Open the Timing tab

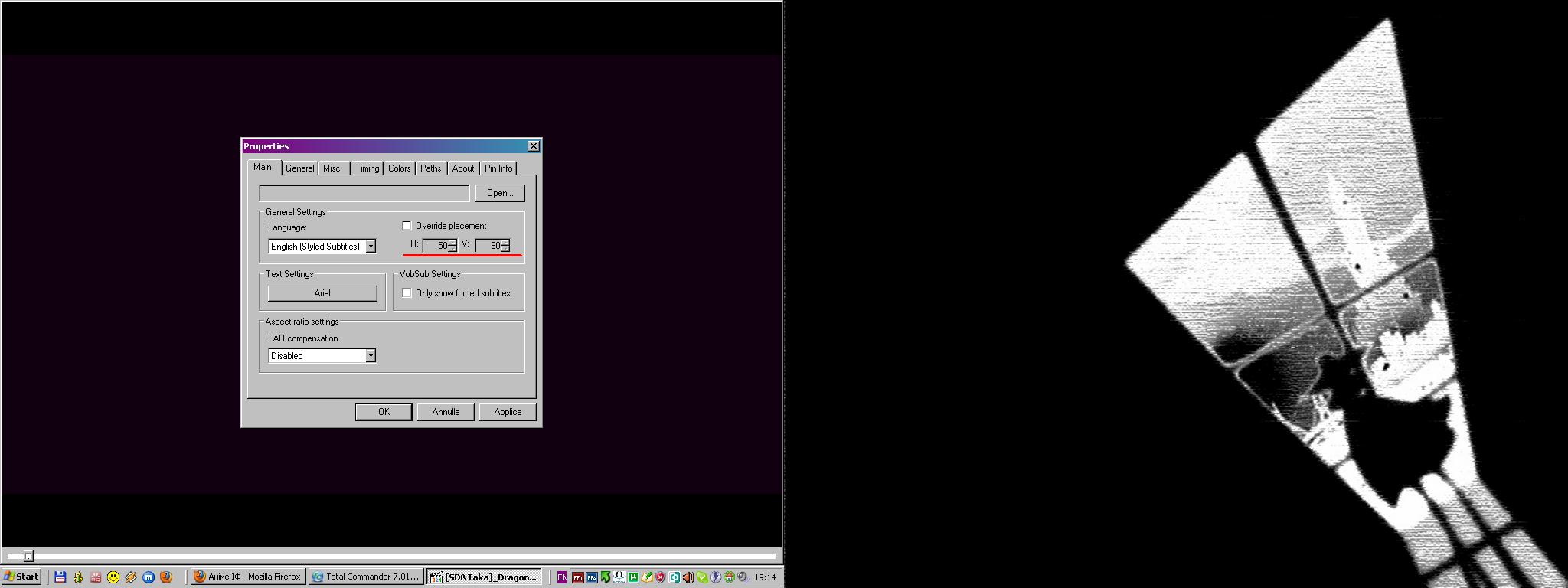tap(367, 168)
